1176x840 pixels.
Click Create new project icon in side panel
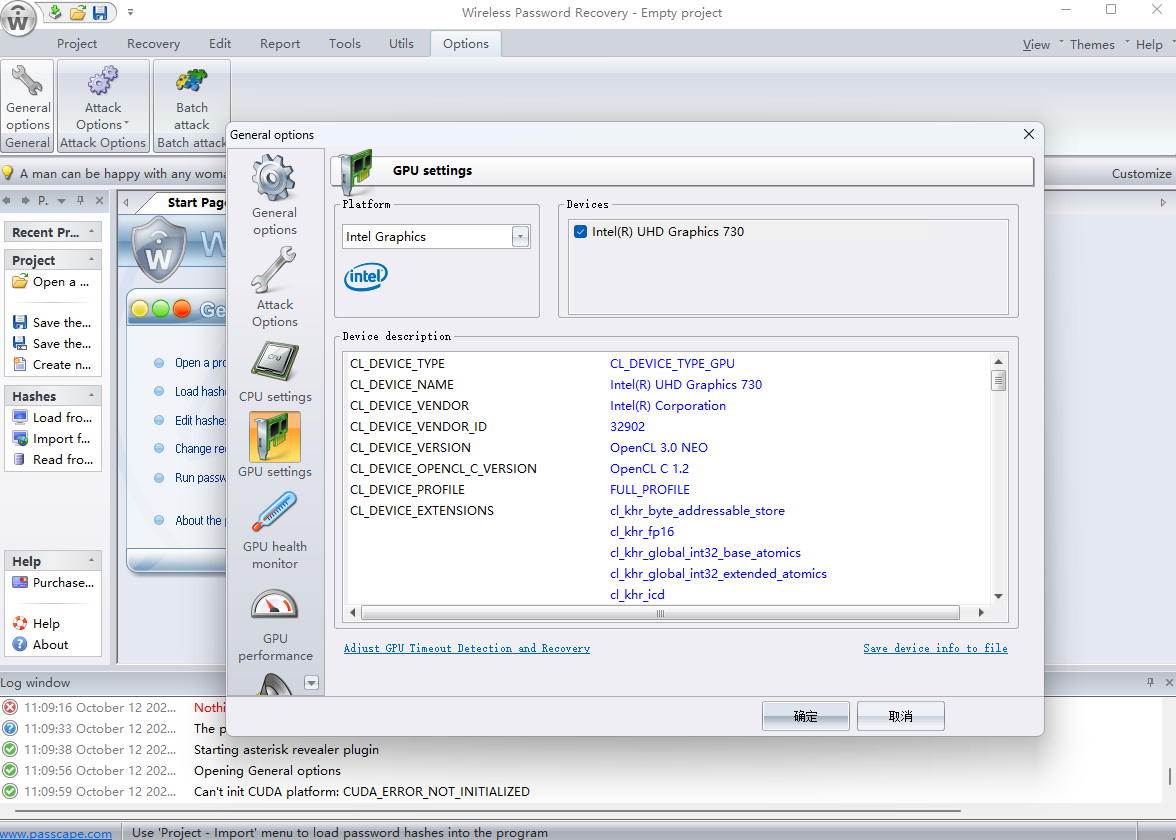pos(20,364)
